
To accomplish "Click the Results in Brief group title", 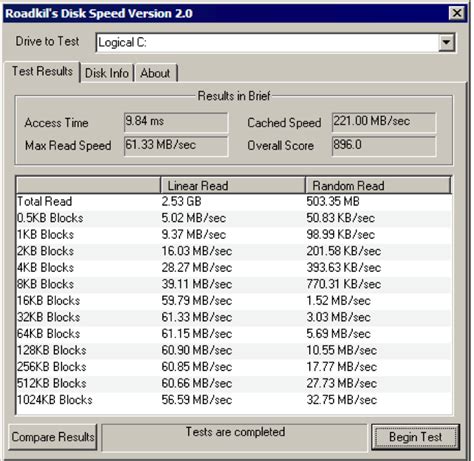I will pos(234,96).
